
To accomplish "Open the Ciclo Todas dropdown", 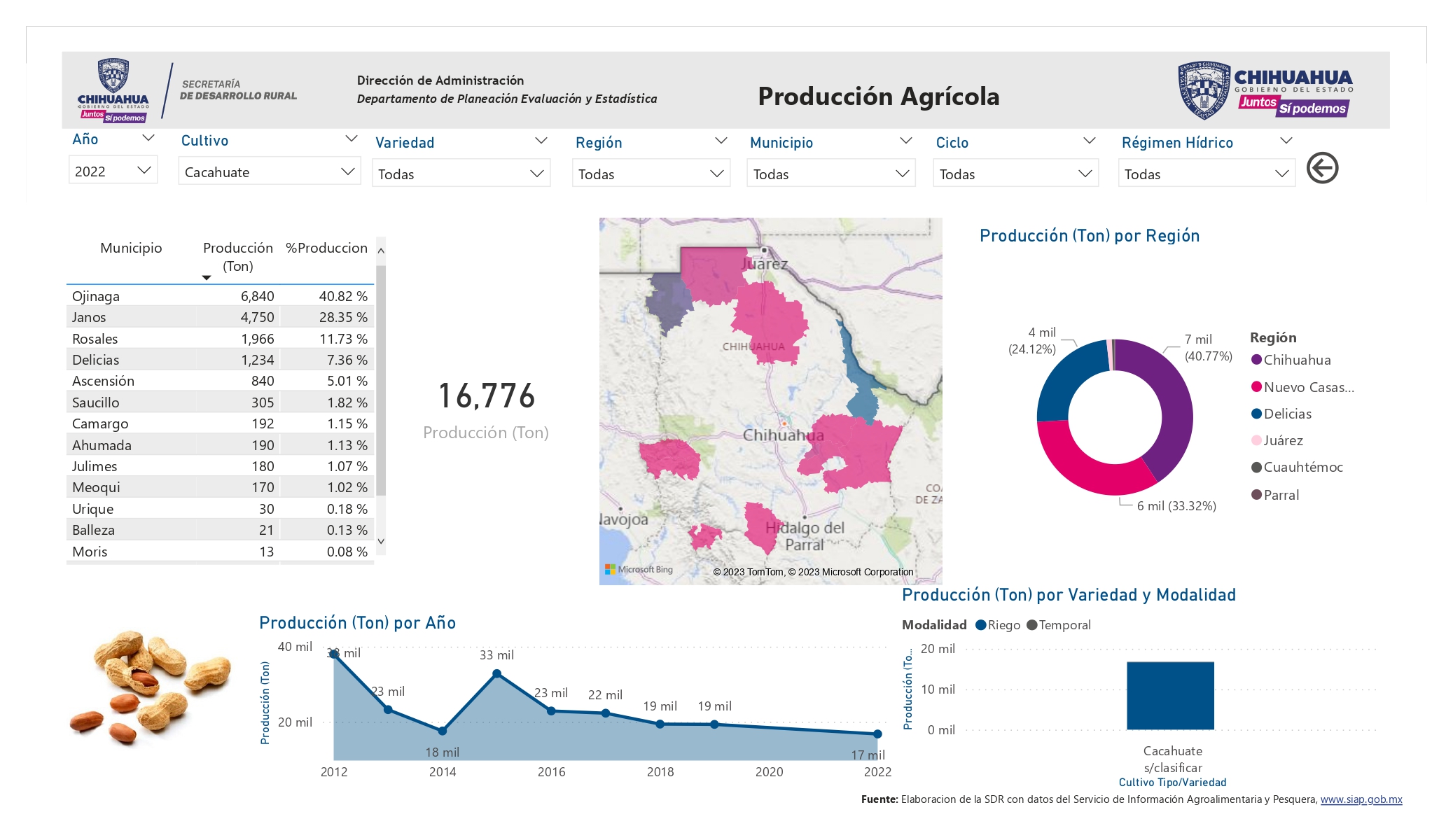I will pyautogui.click(x=1015, y=174).
